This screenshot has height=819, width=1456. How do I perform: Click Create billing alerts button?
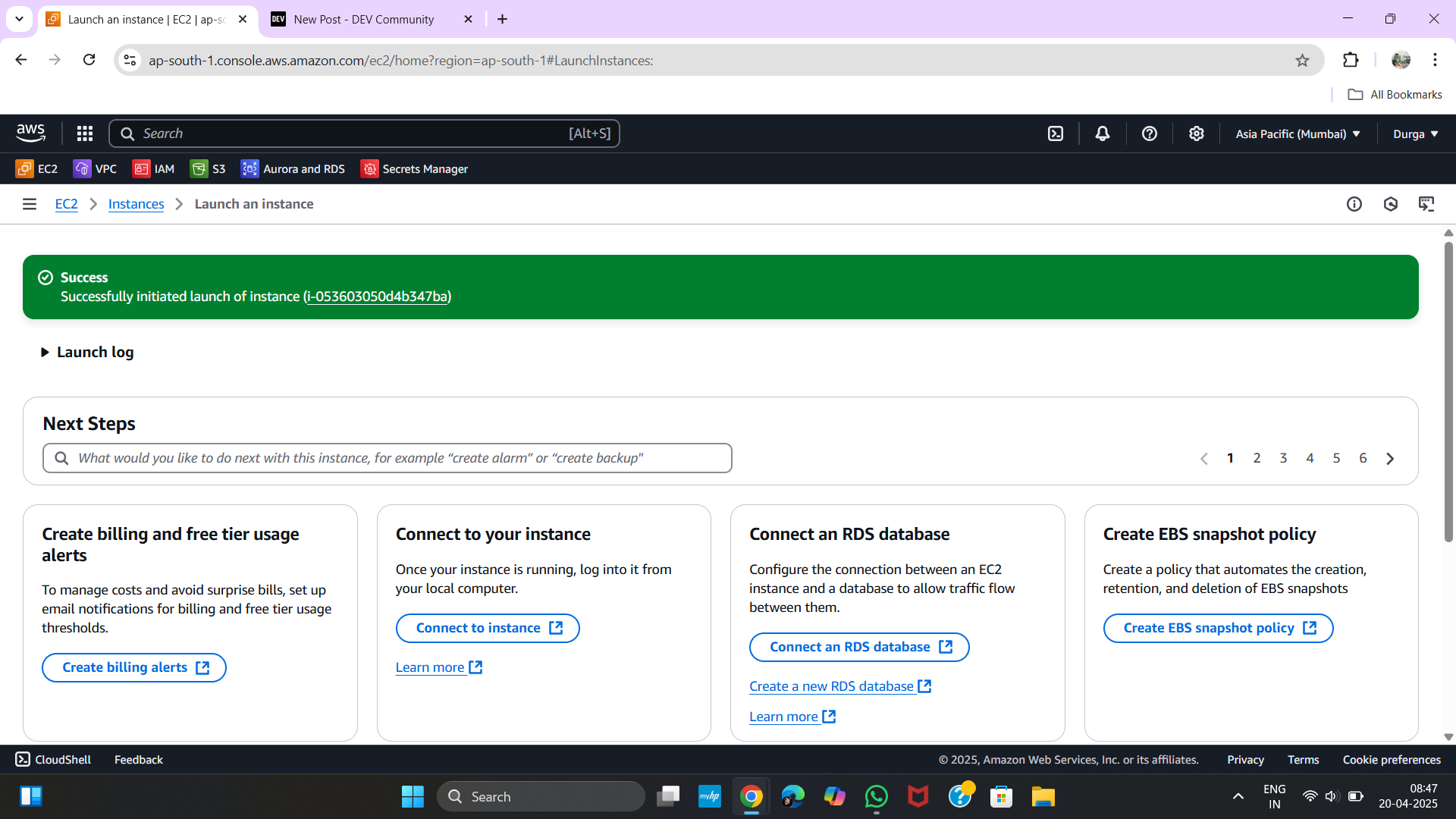[x=134, y=667]
